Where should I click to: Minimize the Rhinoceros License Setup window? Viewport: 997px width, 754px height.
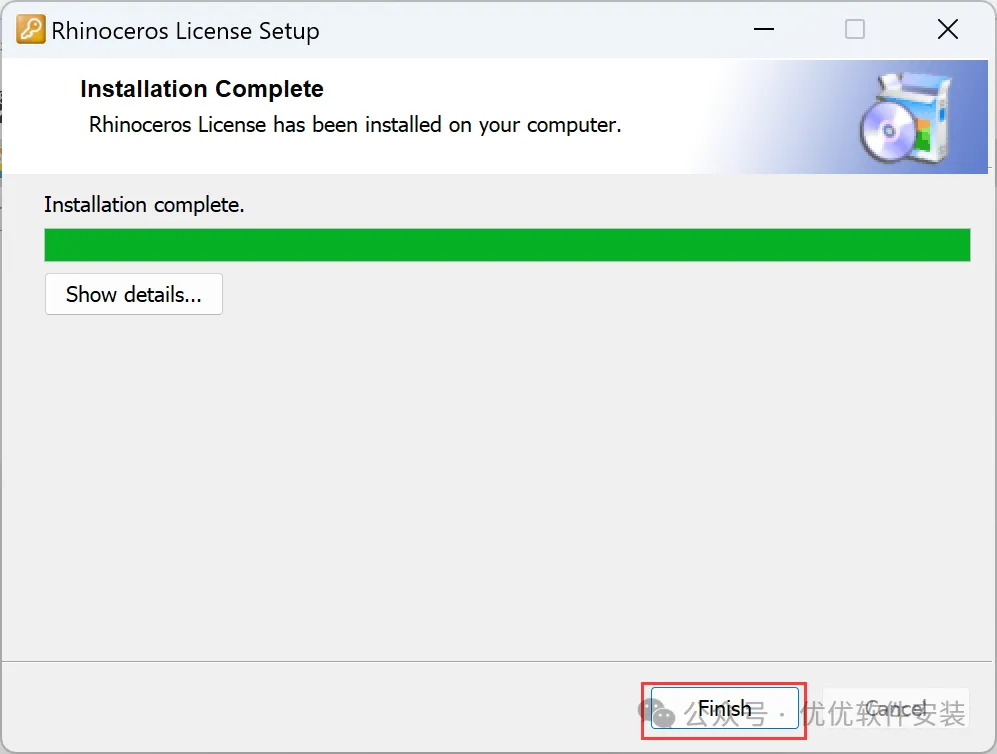click(764, 29)
